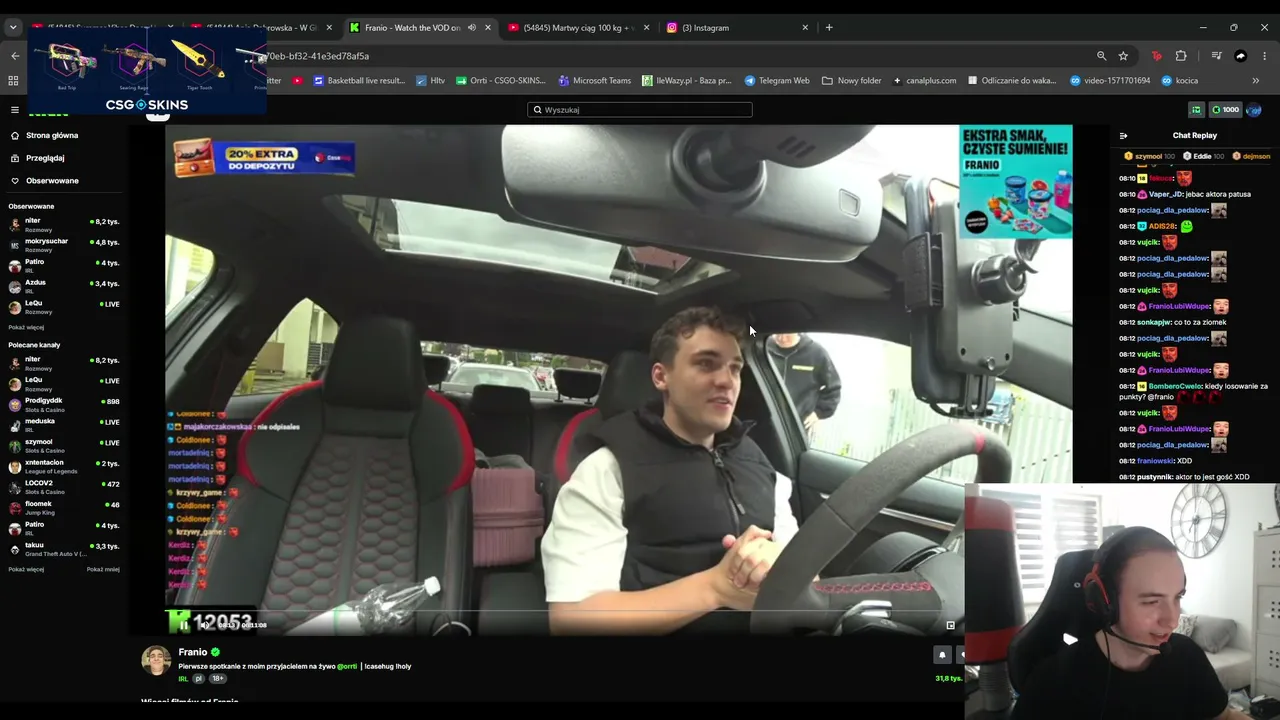Image resolution: width=1280 pixels, height=720 pixels.
Task: Open the Chrome three-dot menu
Action: click(1265, 56)
